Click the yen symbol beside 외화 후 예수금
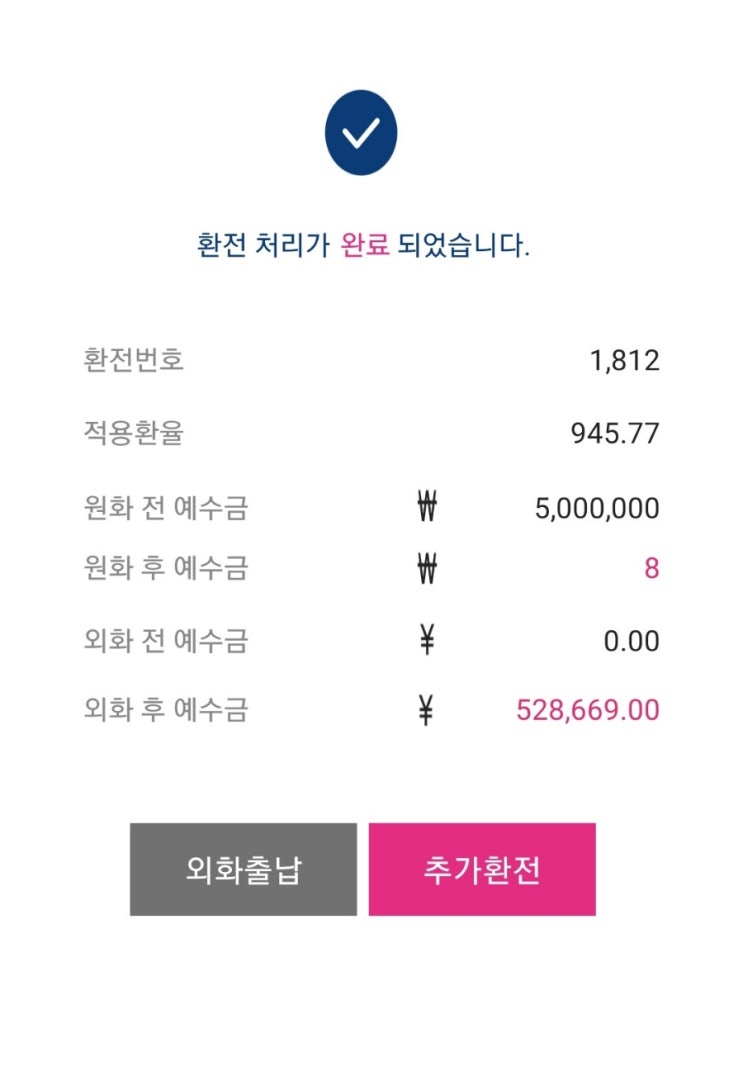Screen dimensions: 743x1090 (427, 710)
